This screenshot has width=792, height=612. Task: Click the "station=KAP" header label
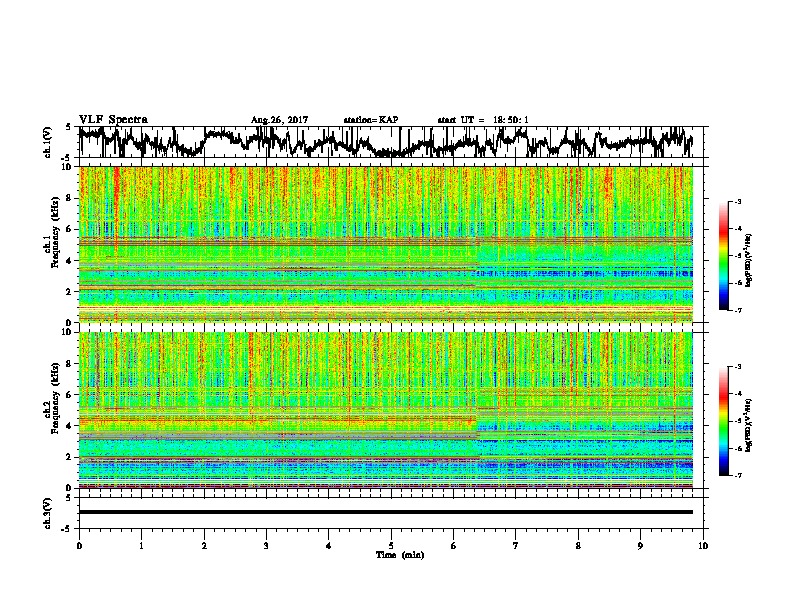click(x=371, y=120)
